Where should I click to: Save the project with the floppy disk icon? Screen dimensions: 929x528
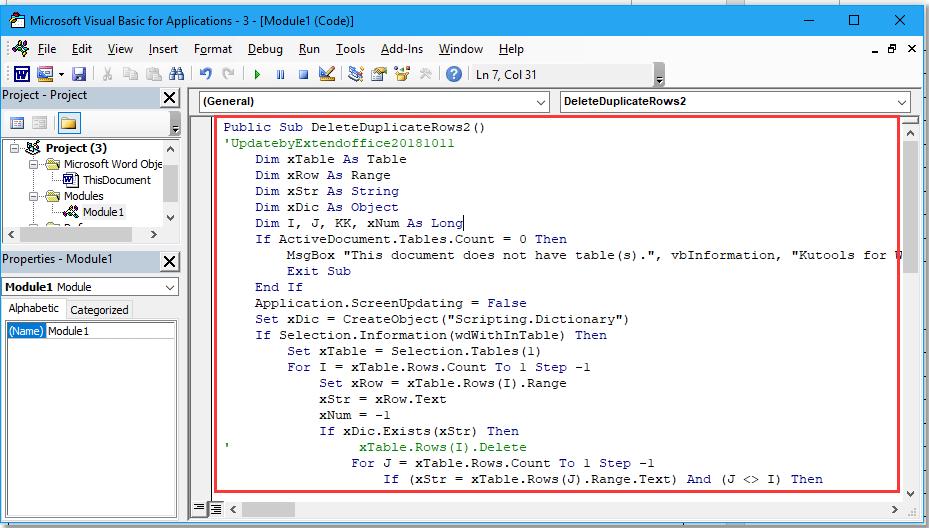pos(79,74)
